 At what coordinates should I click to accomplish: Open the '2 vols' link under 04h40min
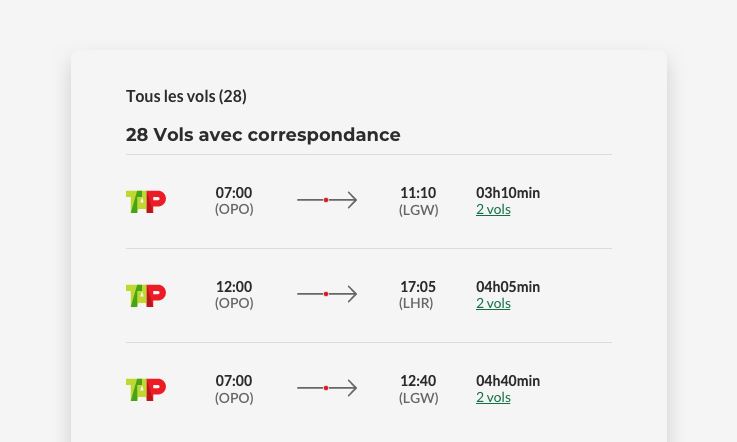(493, 398)
